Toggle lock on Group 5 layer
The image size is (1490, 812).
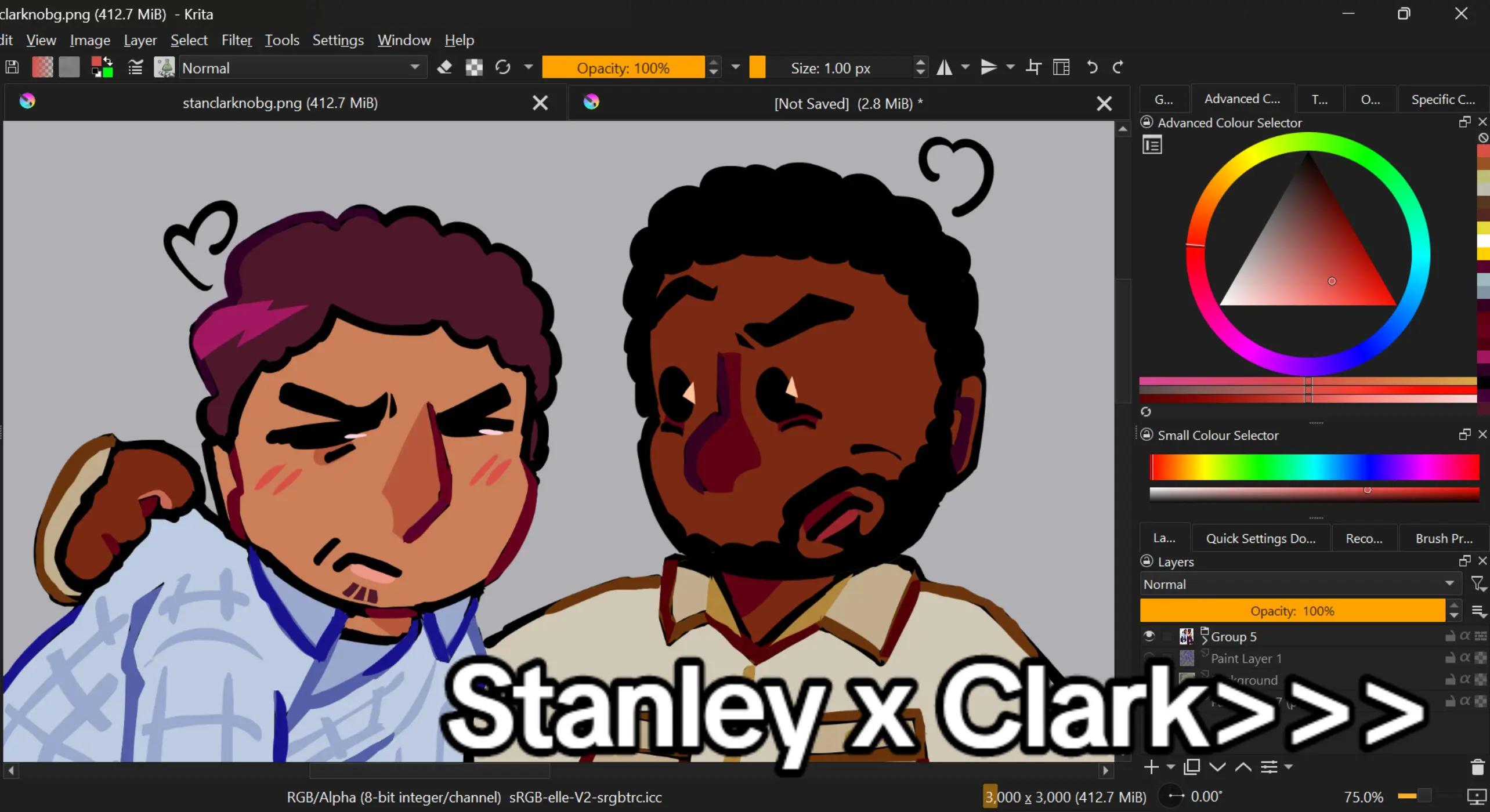click(x=1449, y=636)
